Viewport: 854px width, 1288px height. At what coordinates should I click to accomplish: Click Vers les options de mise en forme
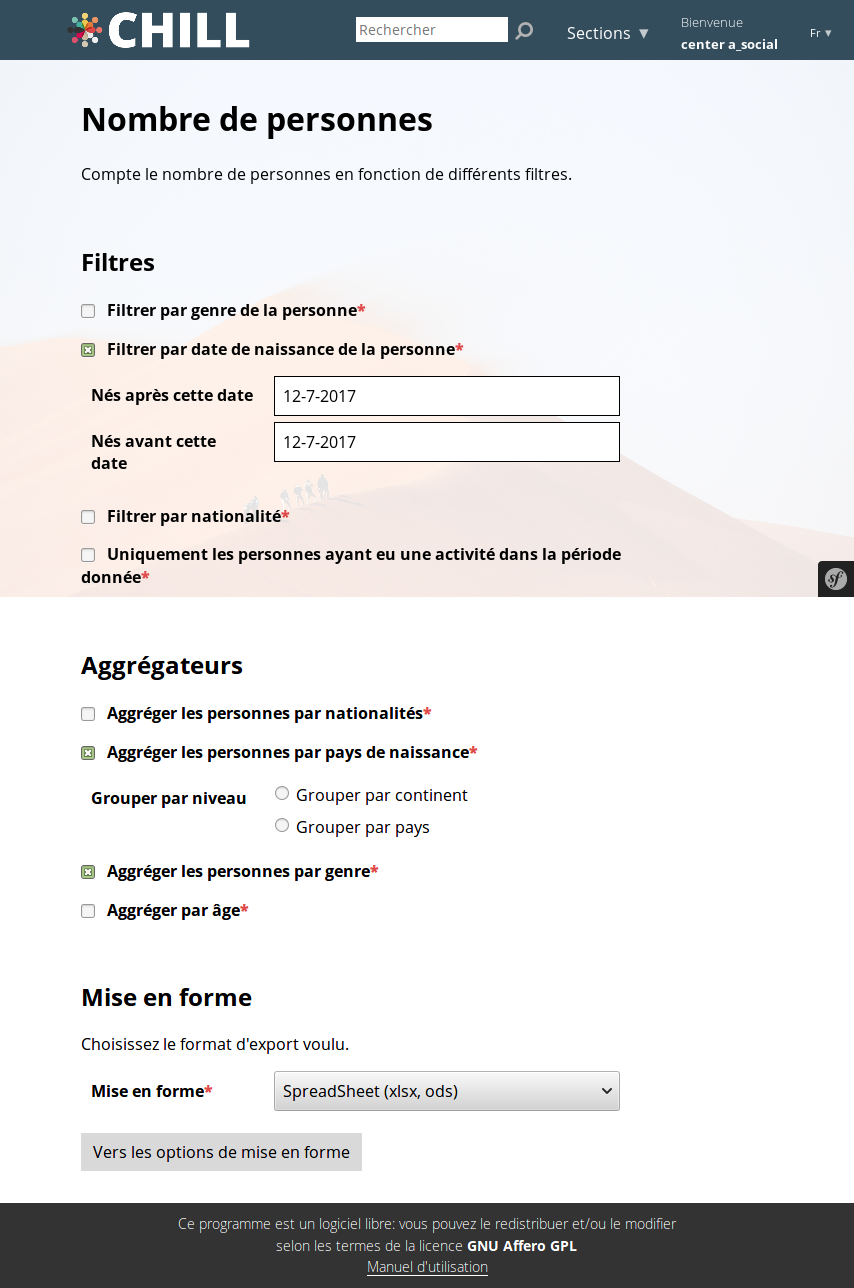[x=221, y=1152]
